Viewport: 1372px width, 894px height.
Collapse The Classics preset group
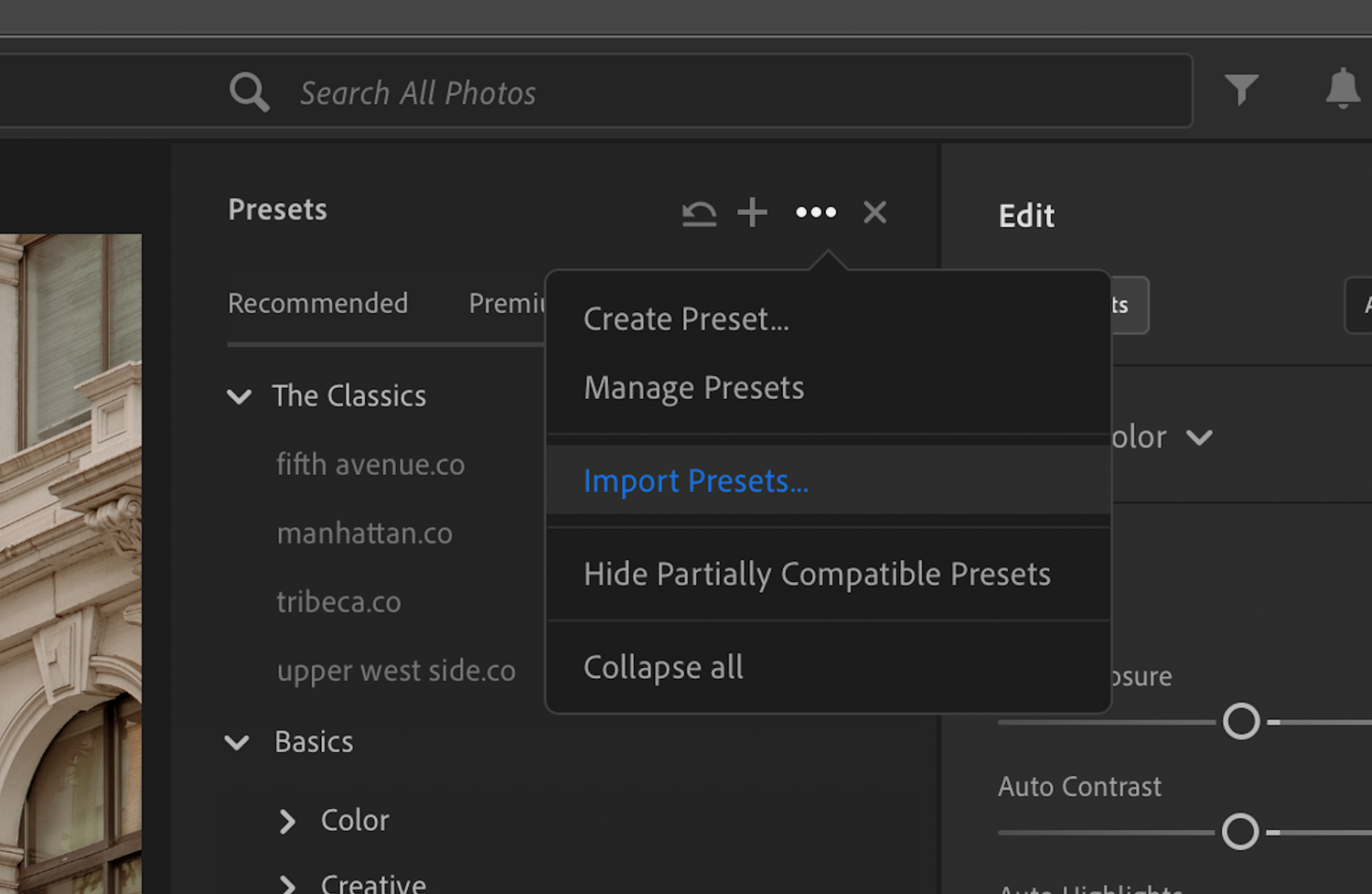pyautogui.click(x=240, y=396)
